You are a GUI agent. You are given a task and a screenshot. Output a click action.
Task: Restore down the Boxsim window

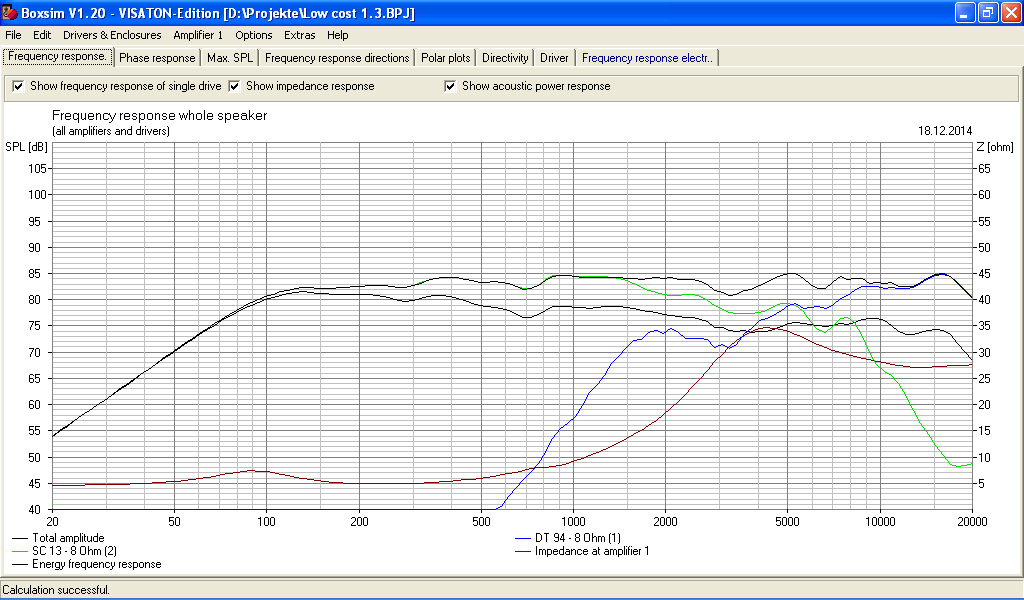(987, 12)
